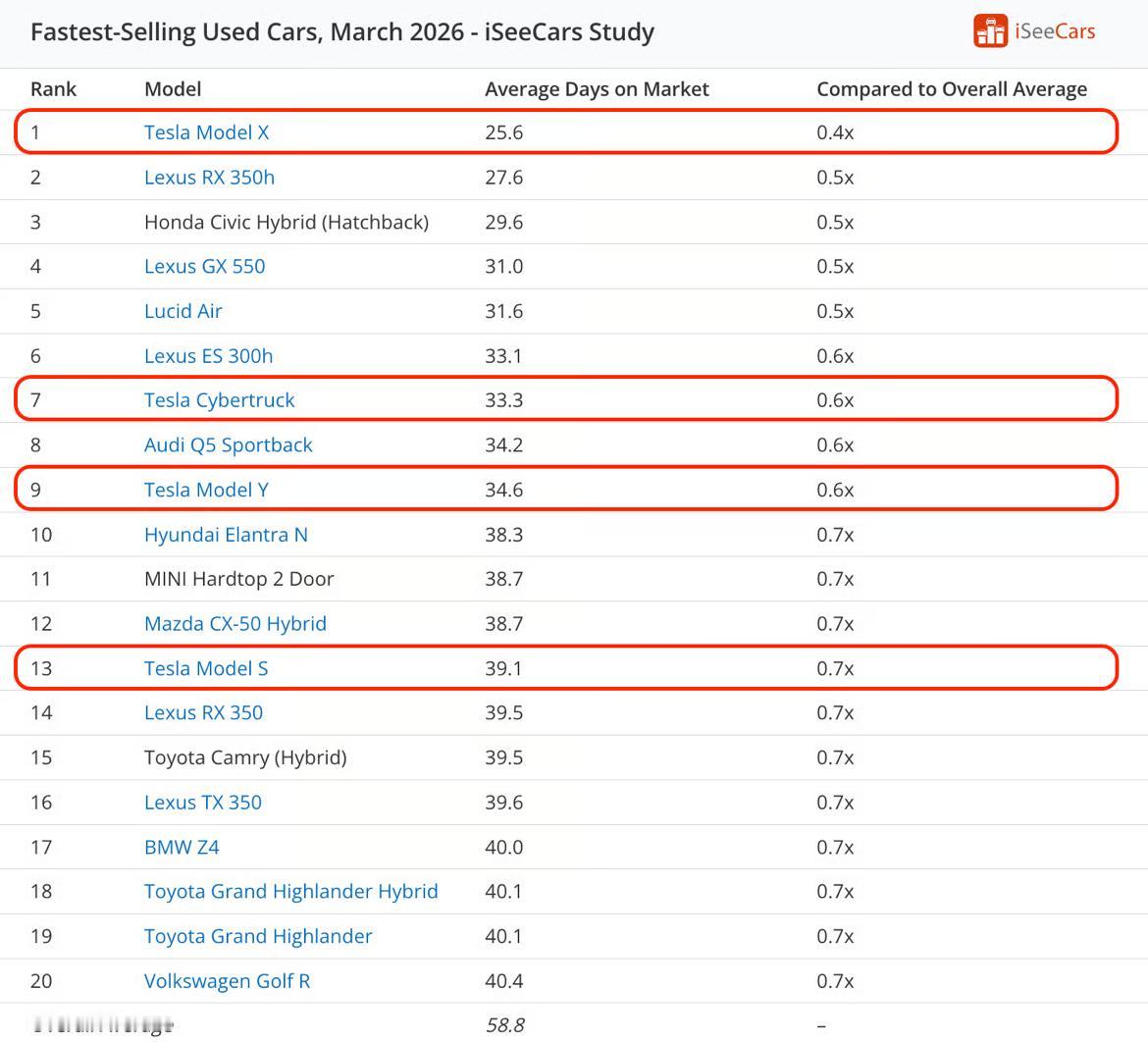Screen dimensions: 1148x1042
Task: Select the Honda Civic Hybrid (Hatchback) text
Action: click(x=287, y=222)
